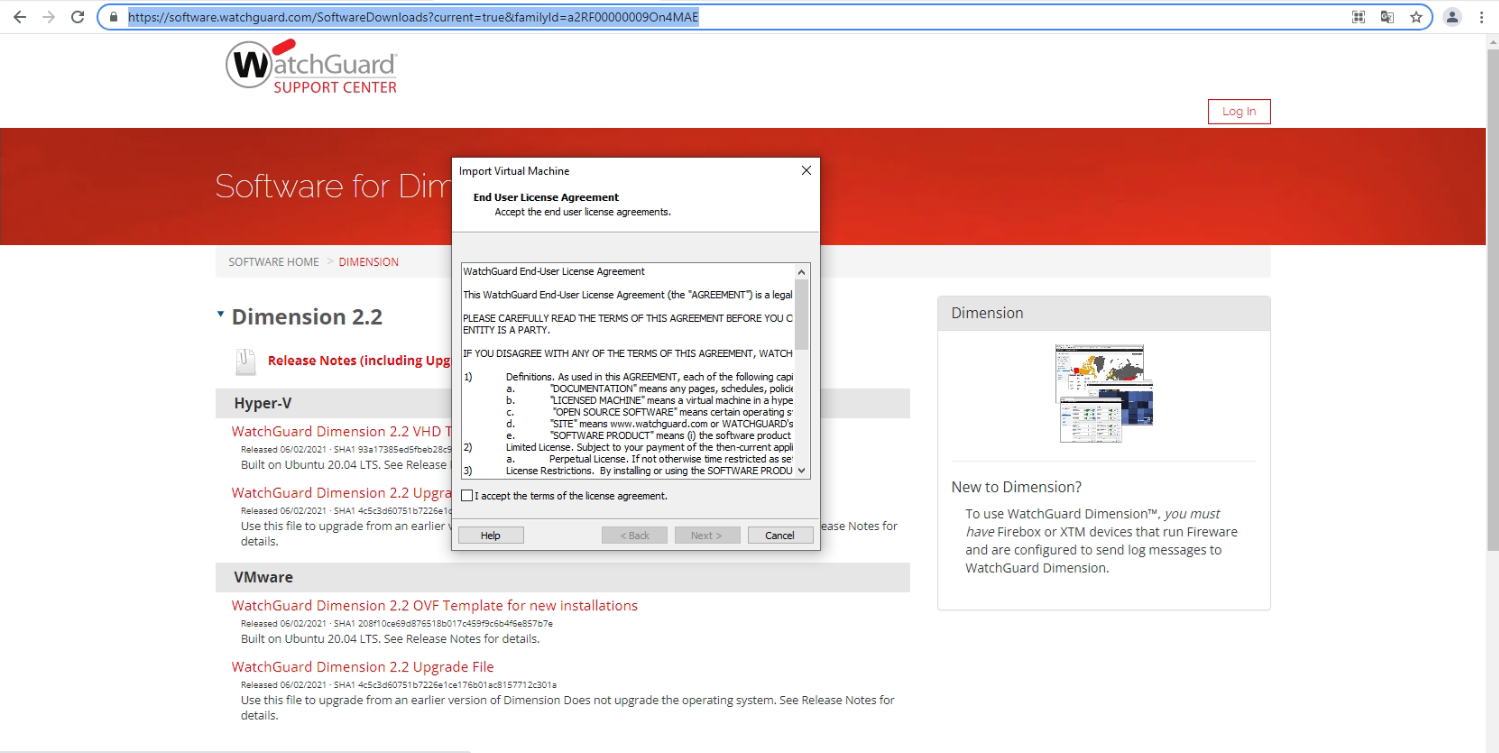Viewport: 1499px width, 753px height.
Task: Open the QR code icon in address bar
Action: point(1358,17)
